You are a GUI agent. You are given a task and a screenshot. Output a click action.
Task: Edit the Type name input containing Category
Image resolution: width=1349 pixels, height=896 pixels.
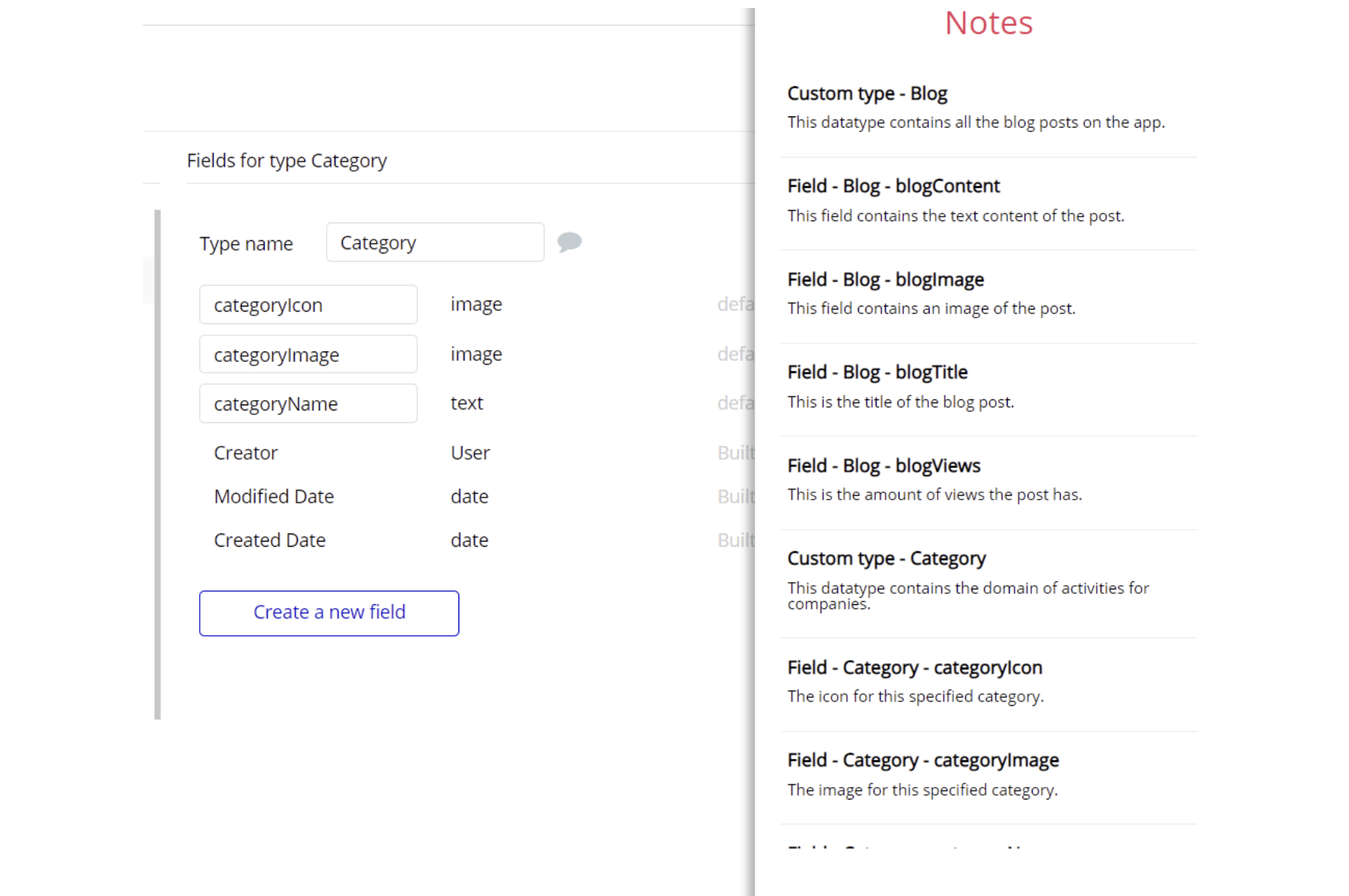tap(435, 242)
